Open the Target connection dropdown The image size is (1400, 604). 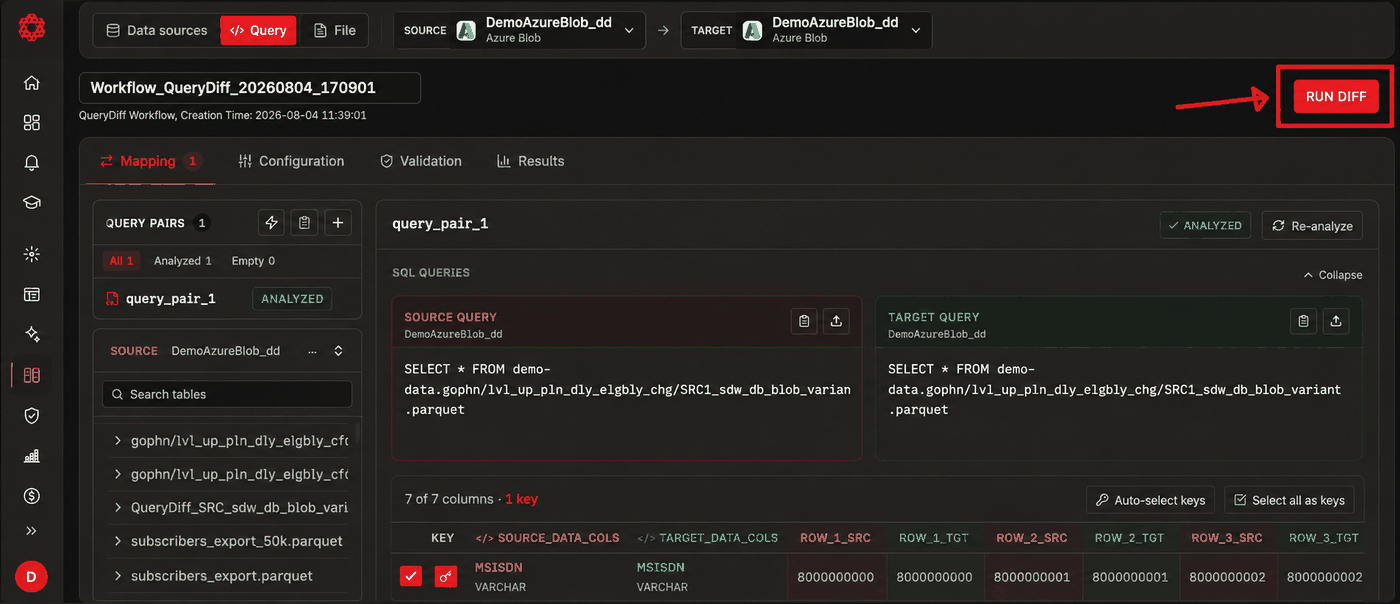[x=807, y=30]
